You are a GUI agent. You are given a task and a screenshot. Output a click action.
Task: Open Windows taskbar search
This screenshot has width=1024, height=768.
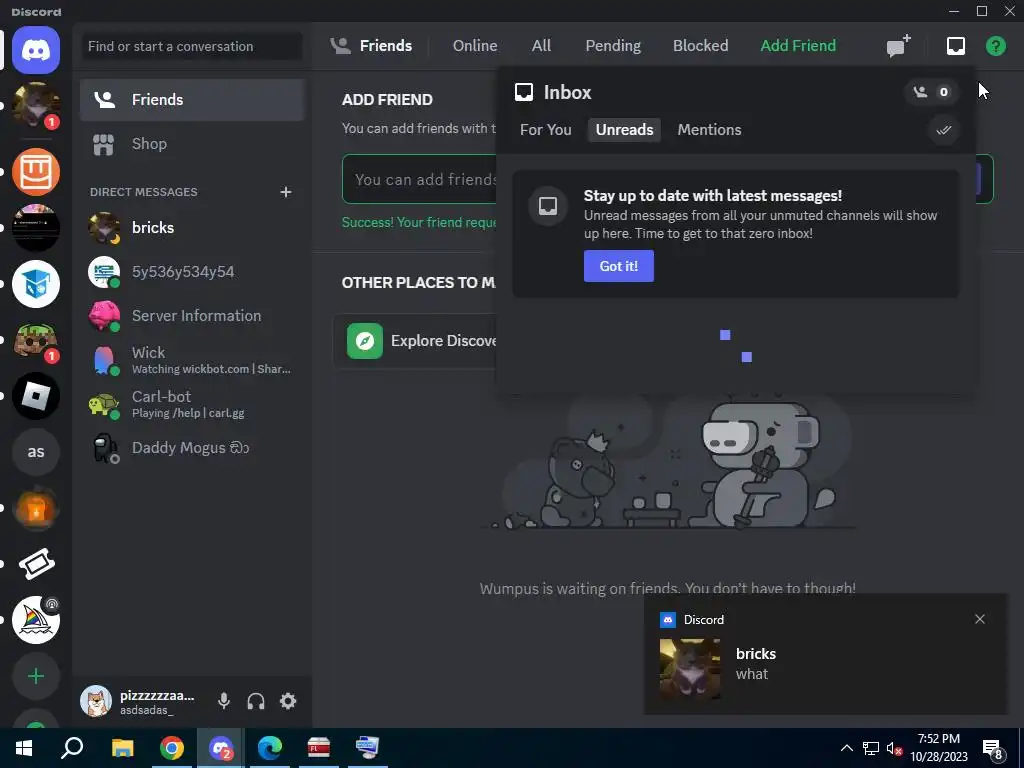(x=72, y=748)
